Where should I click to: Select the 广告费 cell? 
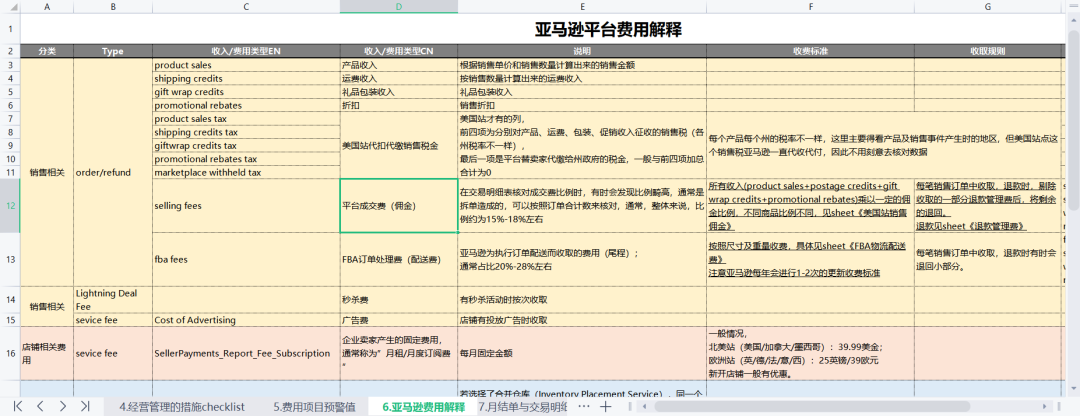[399, 320]
